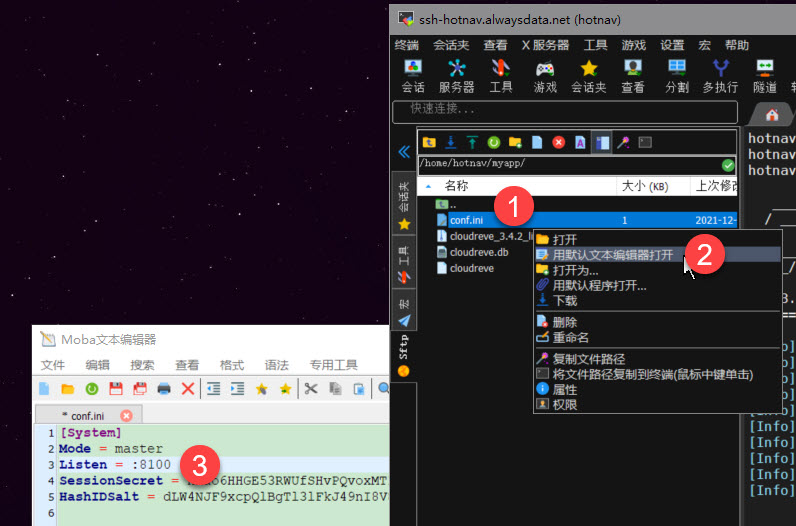Viewport: 796px width, 526px height.
Task: Click the Cut scissors icon in editor
Action: 311,389
